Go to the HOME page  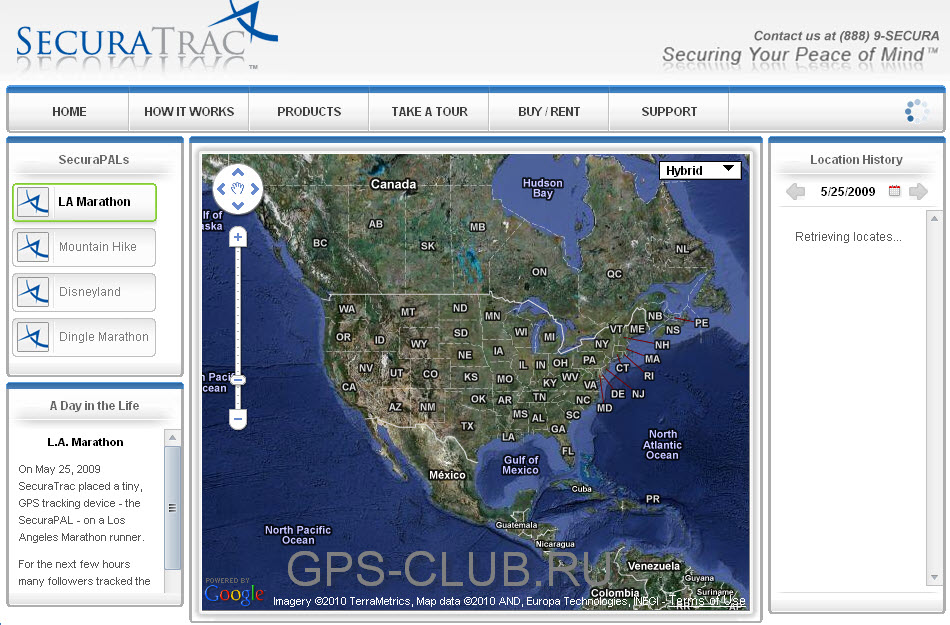(x=69, y=111)
